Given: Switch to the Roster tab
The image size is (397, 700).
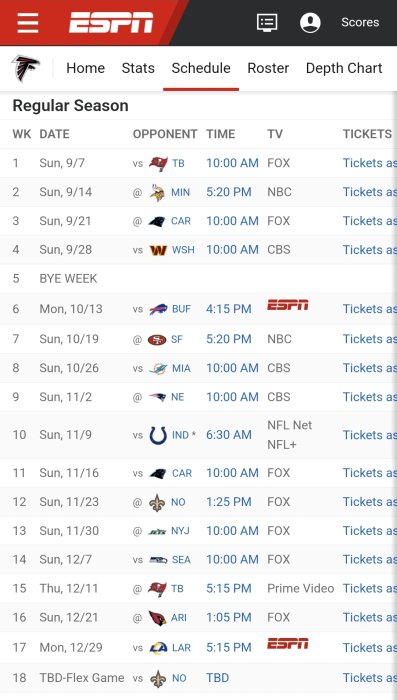Looking at the screenshot, I should tap(268, 68).
